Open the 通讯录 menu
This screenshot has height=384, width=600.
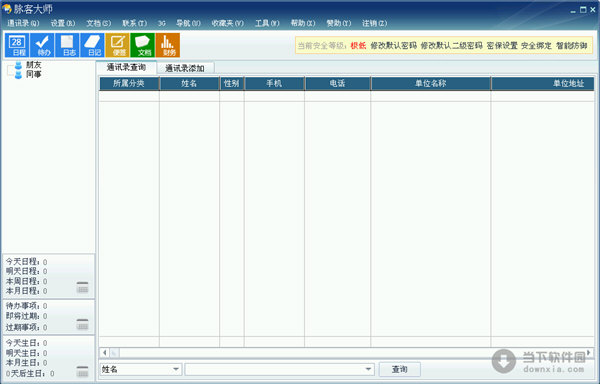point(23,23)
